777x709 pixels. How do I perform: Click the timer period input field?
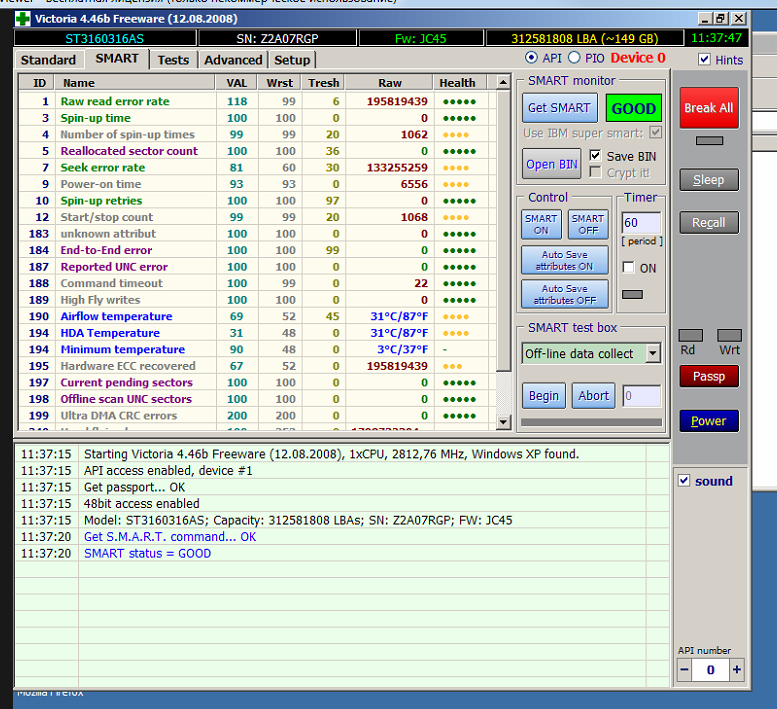coord(640,223)
